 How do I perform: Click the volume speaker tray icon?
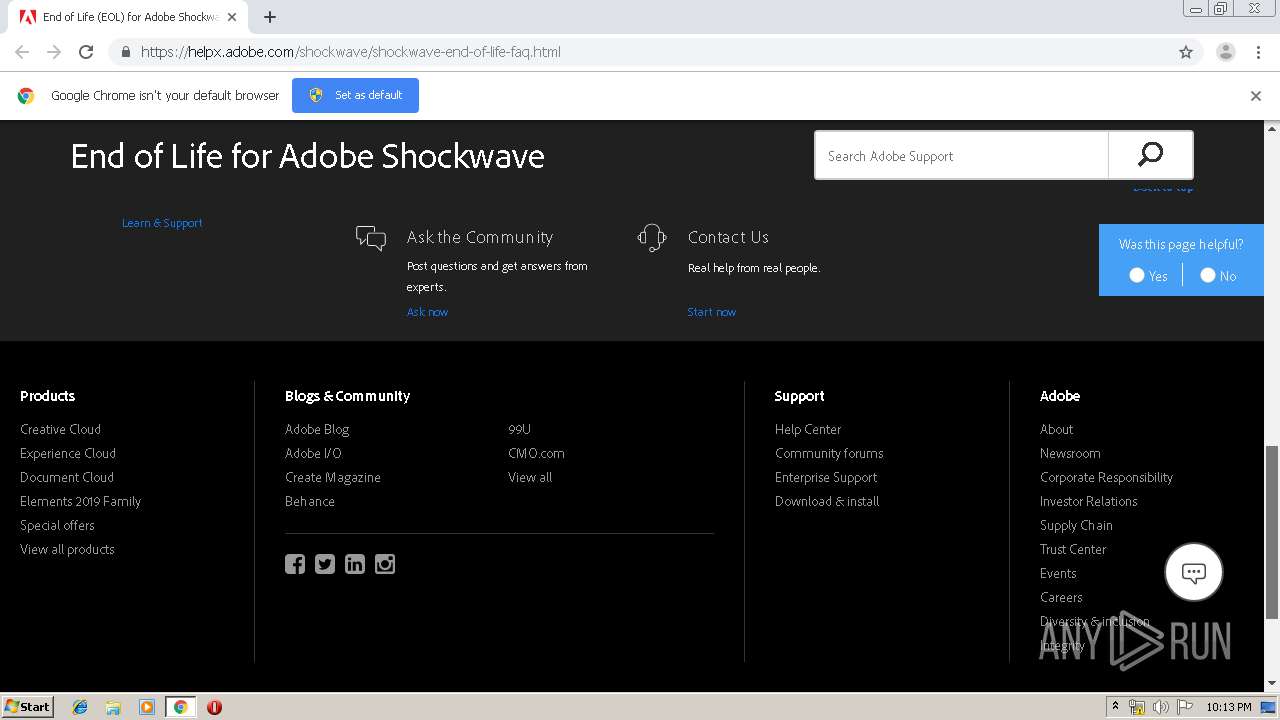pyautogui.click(x=1161, y=707)
